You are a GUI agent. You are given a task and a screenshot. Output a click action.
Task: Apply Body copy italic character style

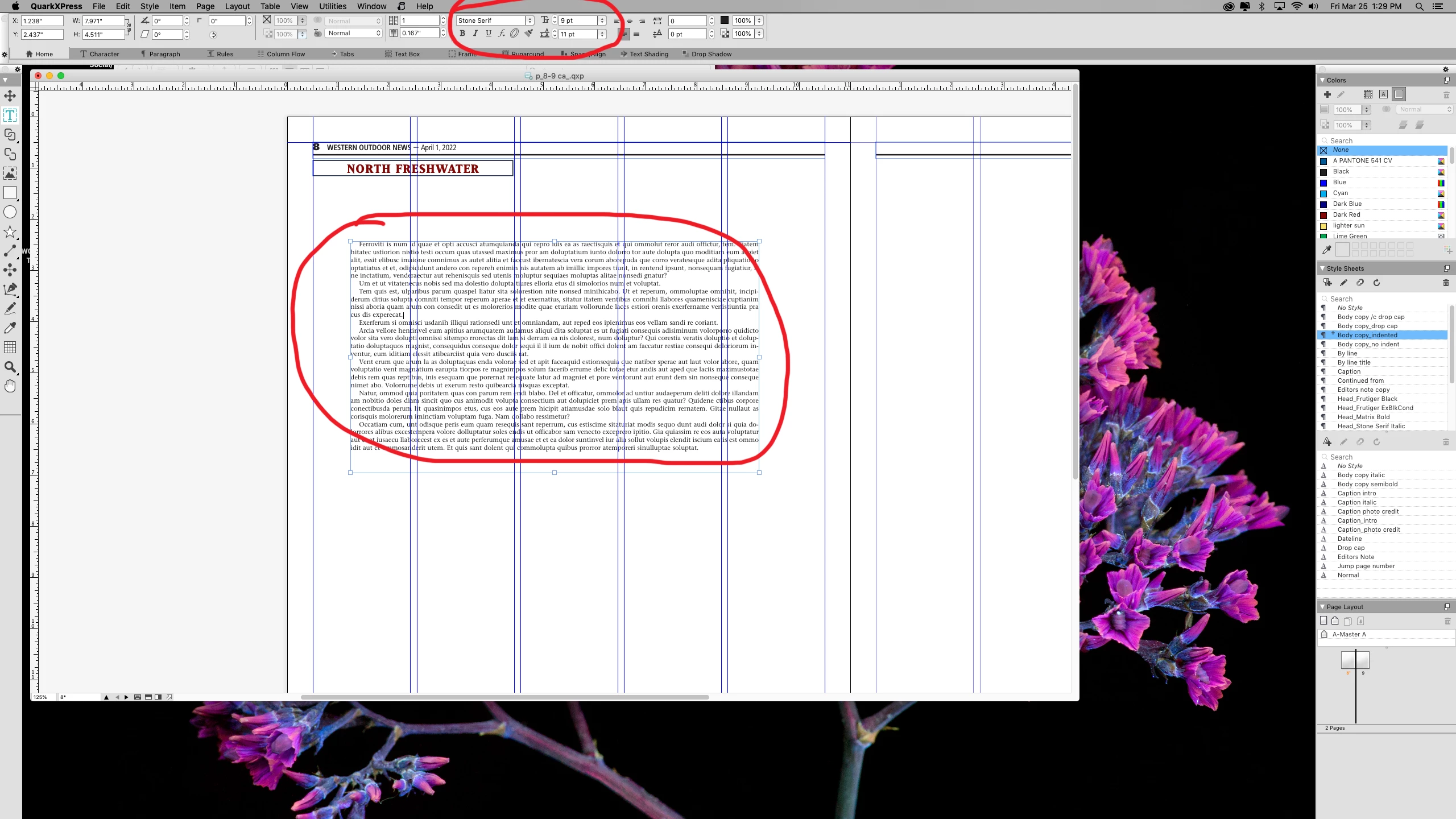tap(1361, 475)
